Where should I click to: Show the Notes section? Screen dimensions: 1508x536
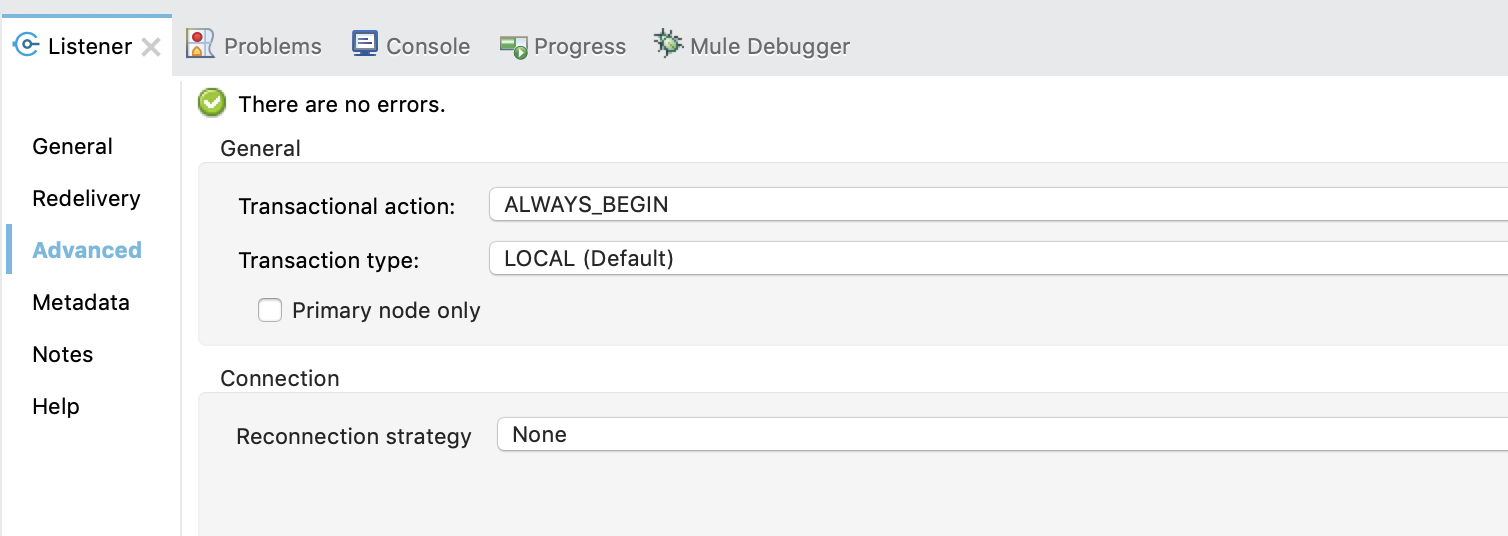[63, 354]
